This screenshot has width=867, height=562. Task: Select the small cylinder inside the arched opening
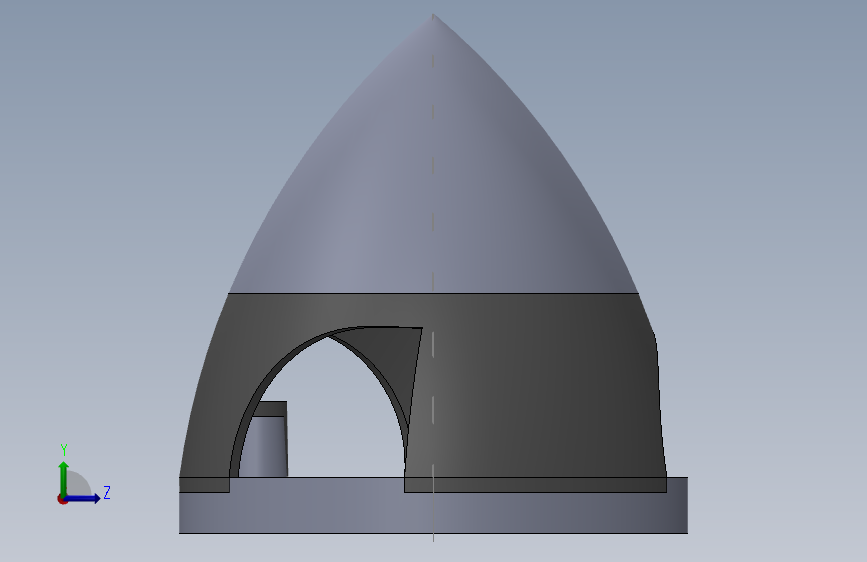(x=264, y=445)
